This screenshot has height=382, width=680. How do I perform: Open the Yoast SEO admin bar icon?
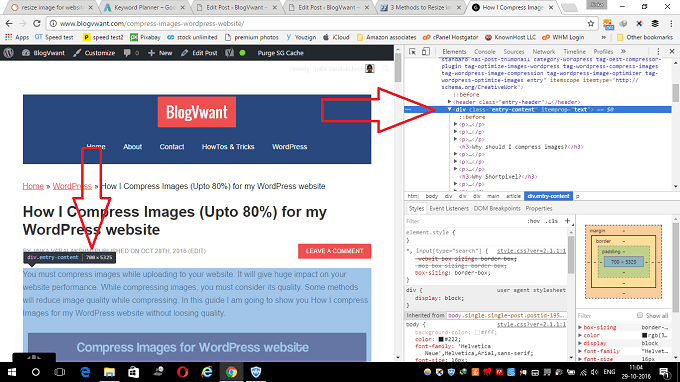229,53
